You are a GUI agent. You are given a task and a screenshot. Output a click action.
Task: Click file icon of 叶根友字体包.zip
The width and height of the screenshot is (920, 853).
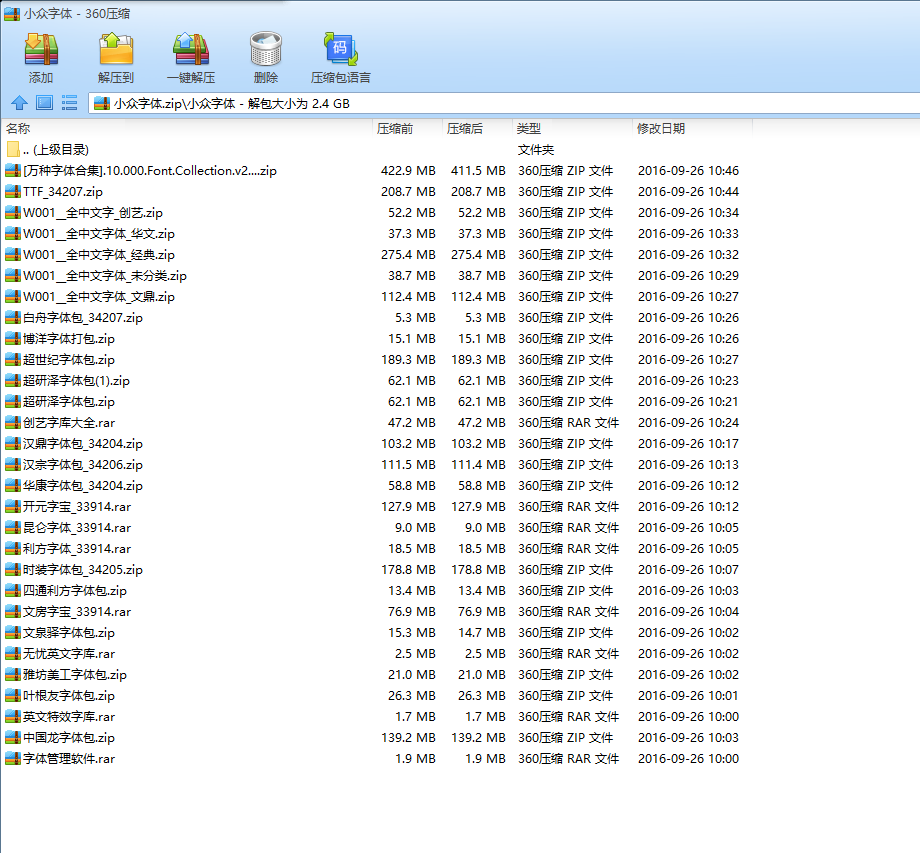point(13,696)
